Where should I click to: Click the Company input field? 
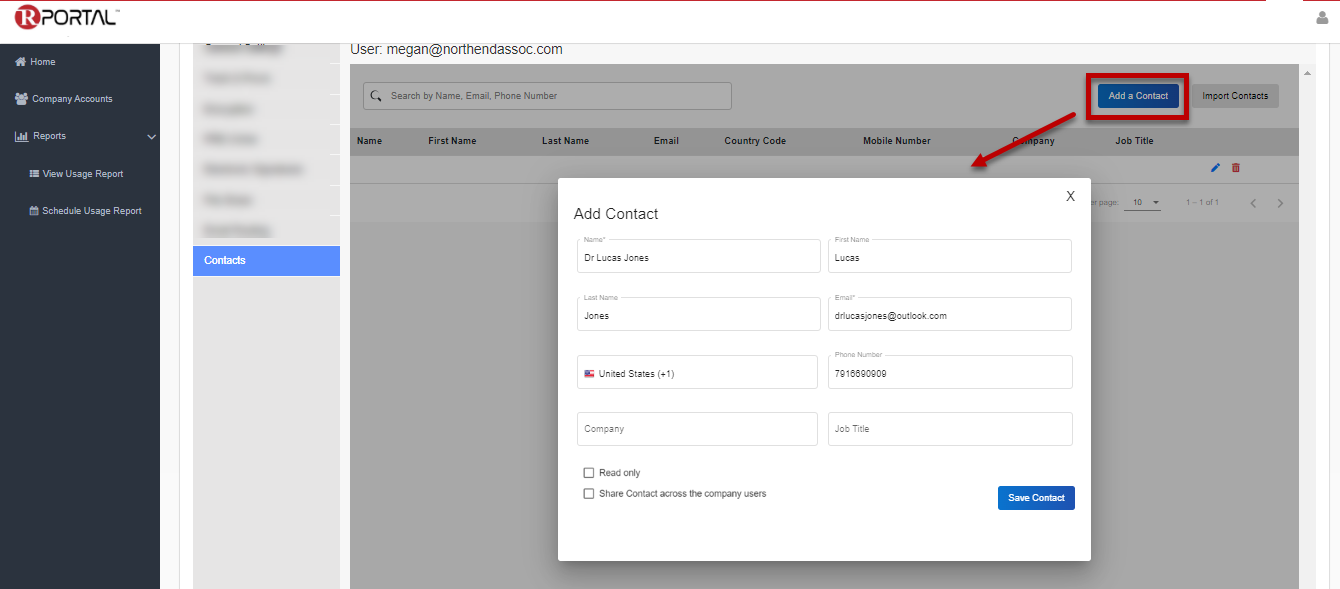pos(697,429)
